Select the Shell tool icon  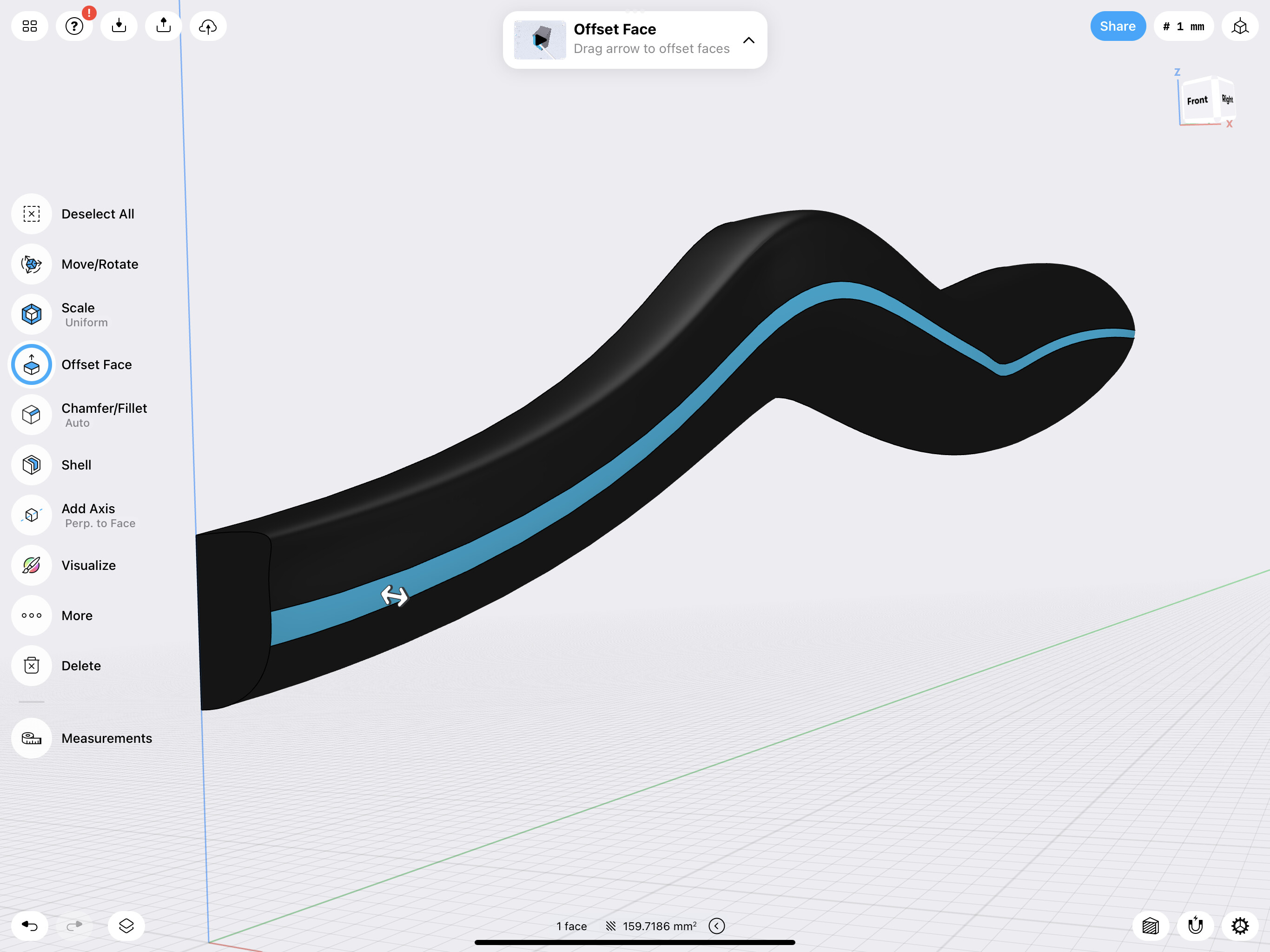click(x=32, y=465)
